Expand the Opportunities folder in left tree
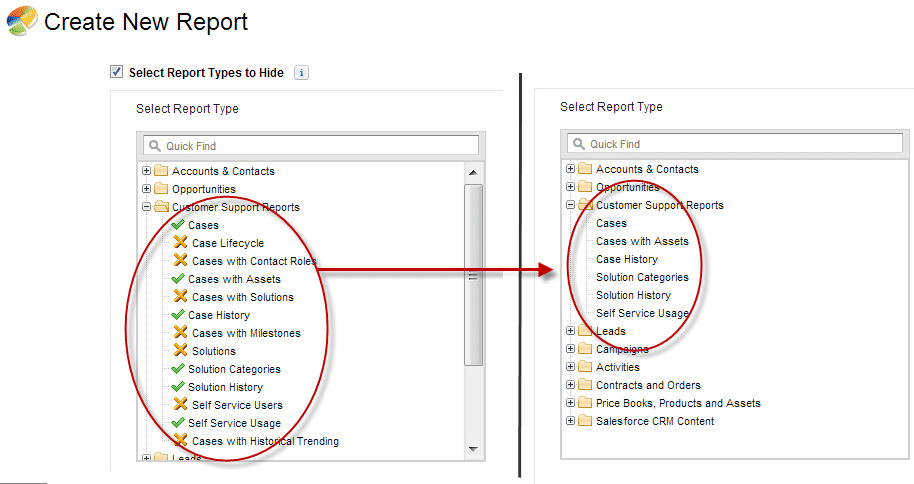 [x=147, y=189]
